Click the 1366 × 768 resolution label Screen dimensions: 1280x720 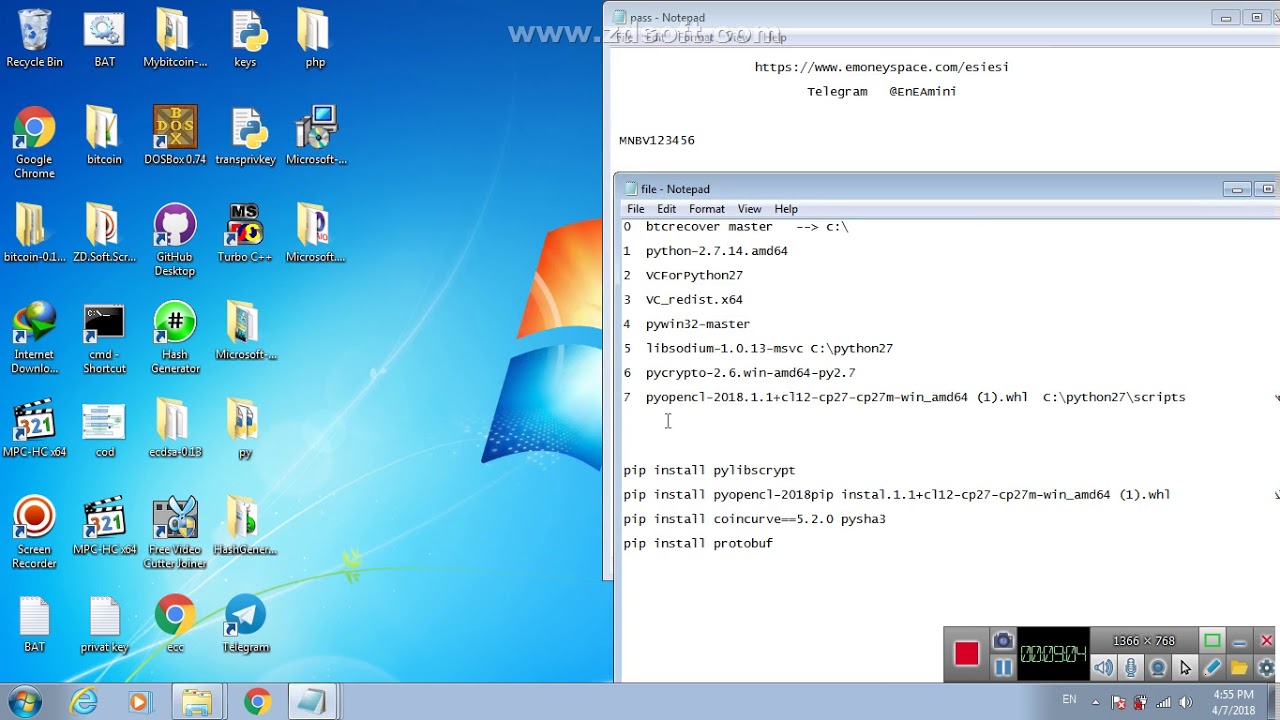click(1144, 641)
